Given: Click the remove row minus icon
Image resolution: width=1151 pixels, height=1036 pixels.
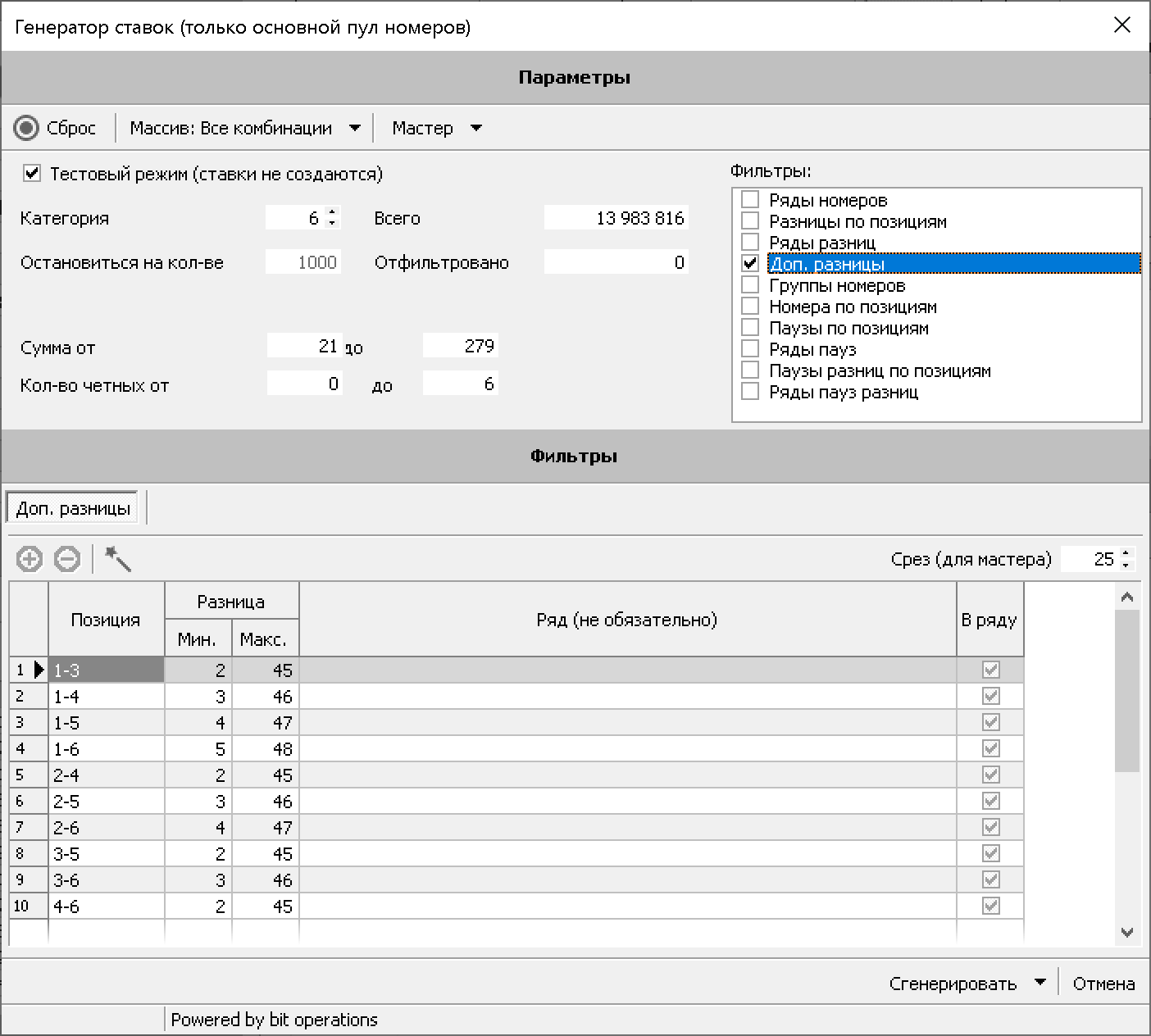Looking at the screenshot, I should pyautogui.click(x=67, y=560).
